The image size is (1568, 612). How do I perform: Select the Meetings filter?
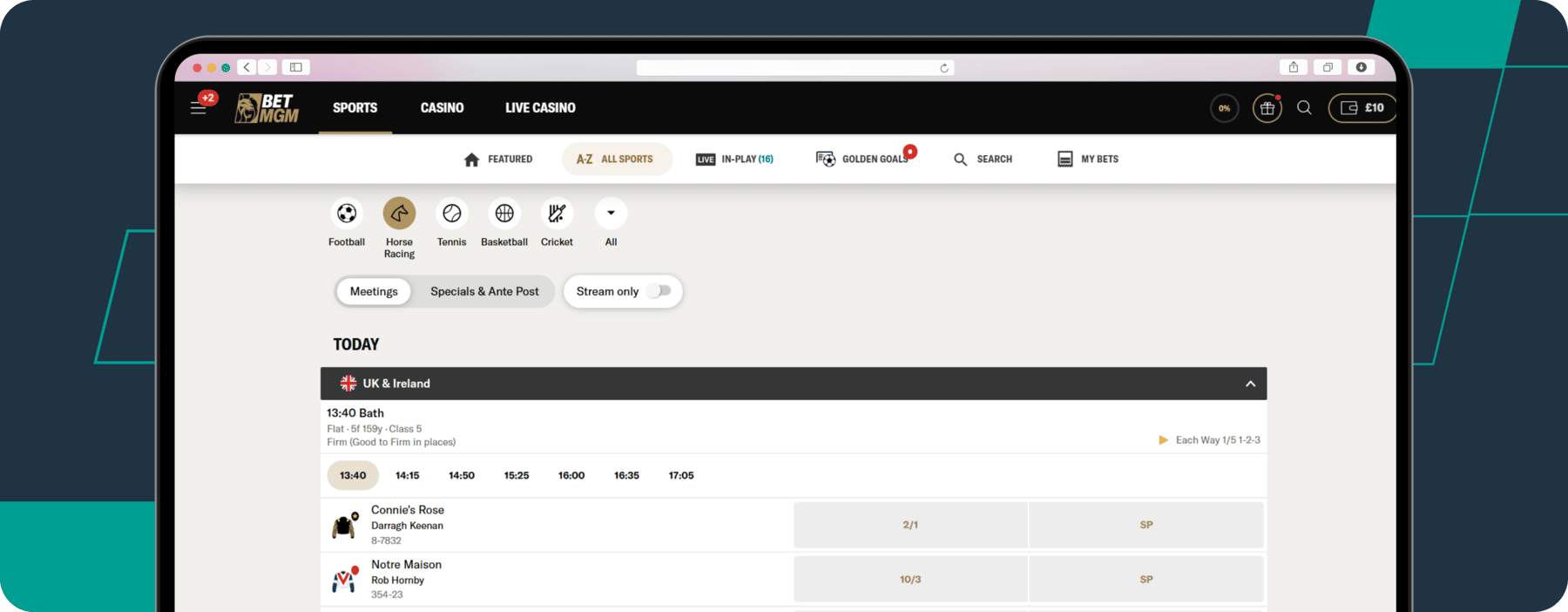click(374, 292)
